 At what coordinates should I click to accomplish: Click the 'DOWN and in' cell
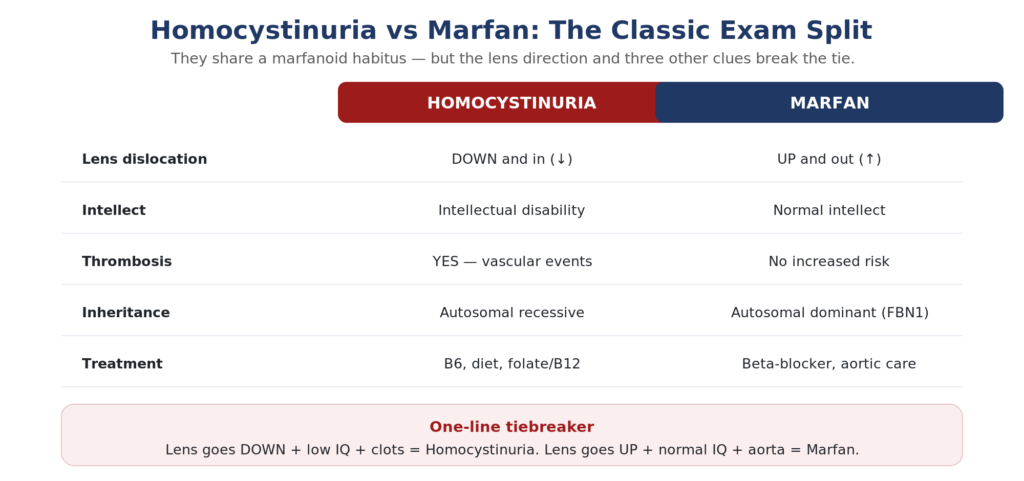coord(512,159)
